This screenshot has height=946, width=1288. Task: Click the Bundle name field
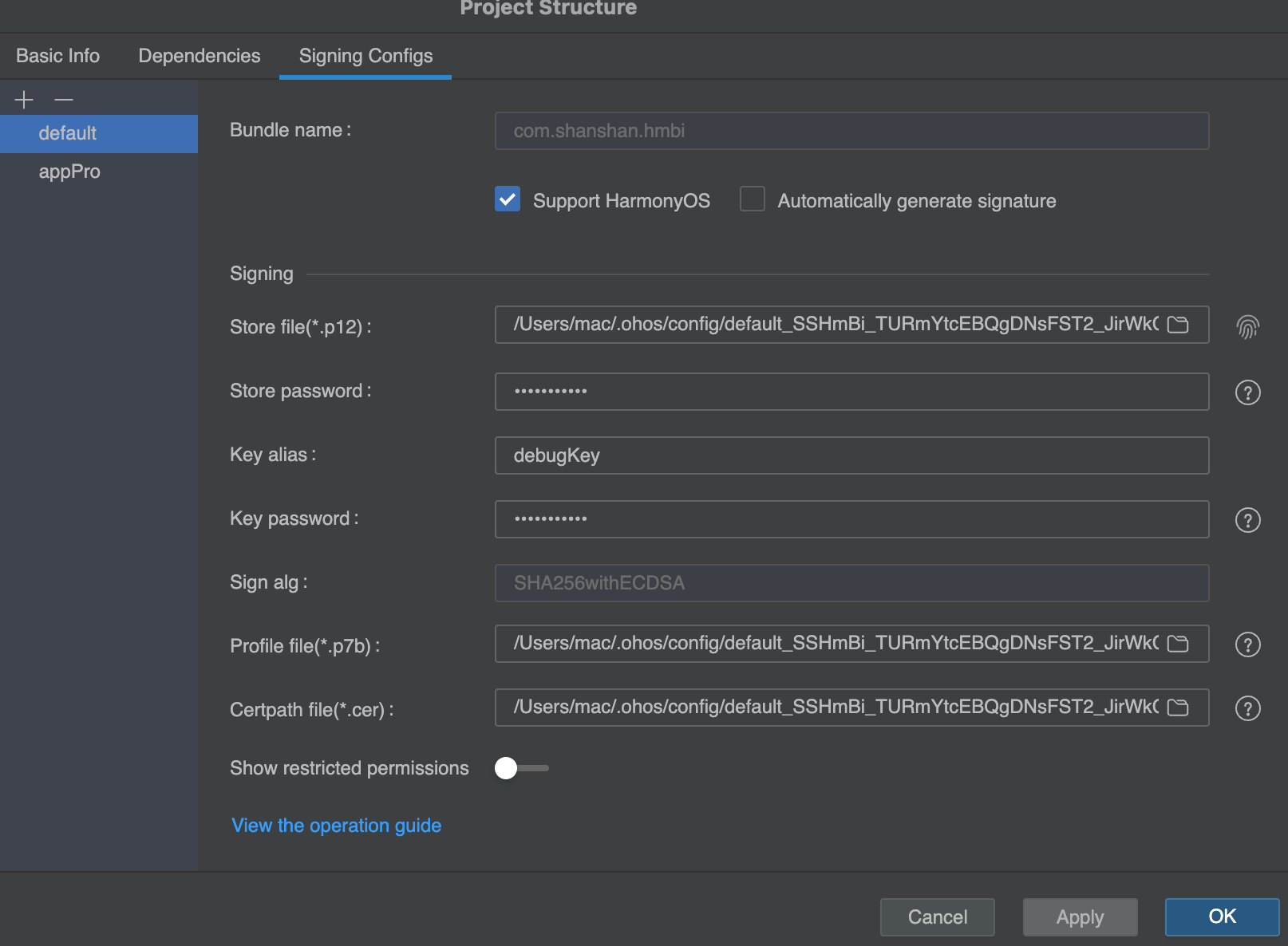(x=851, y=131)
